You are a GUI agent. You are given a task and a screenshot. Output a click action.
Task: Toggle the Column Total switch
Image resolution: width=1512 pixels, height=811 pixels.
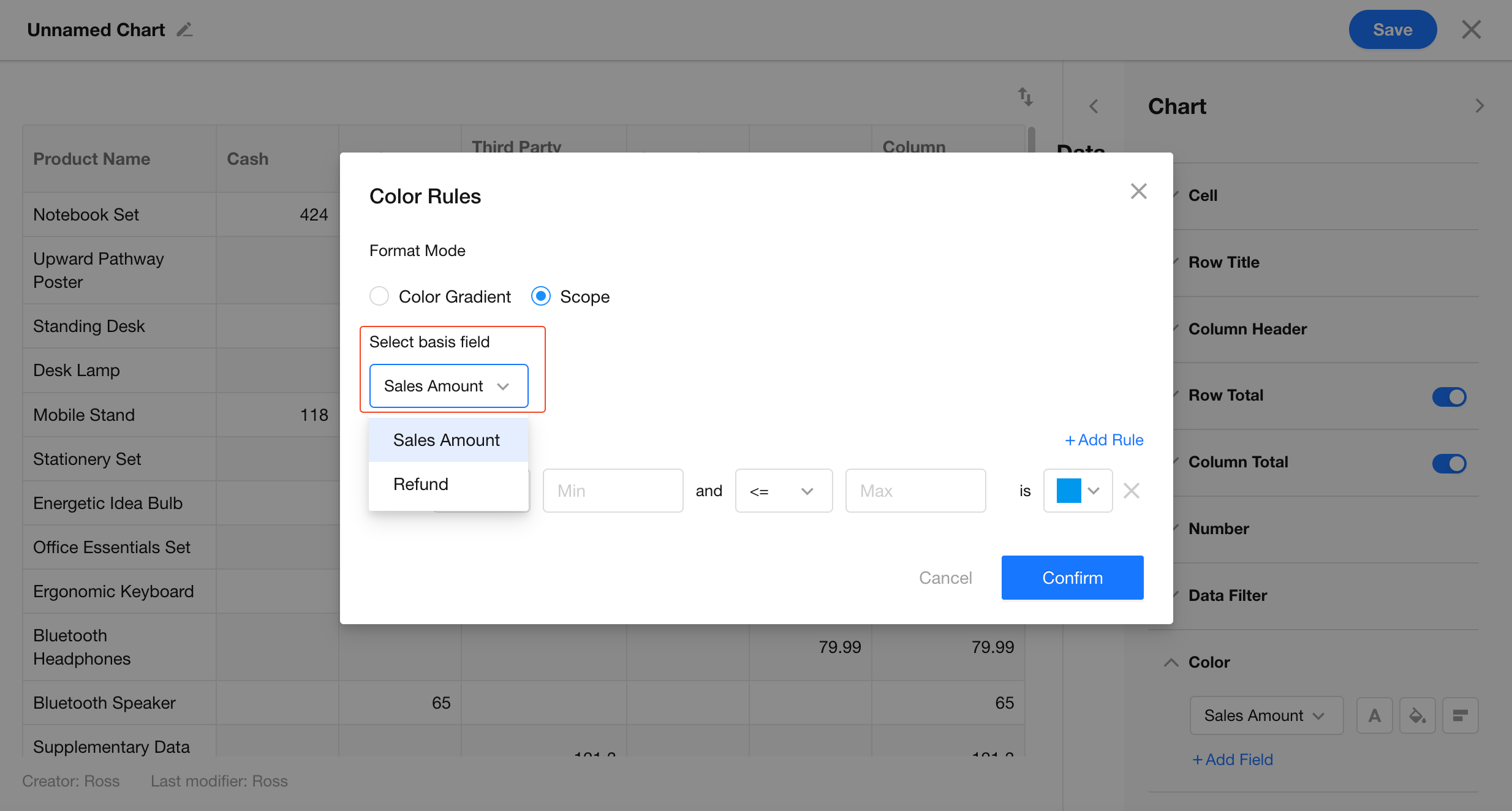click(x=1448, y=463)
